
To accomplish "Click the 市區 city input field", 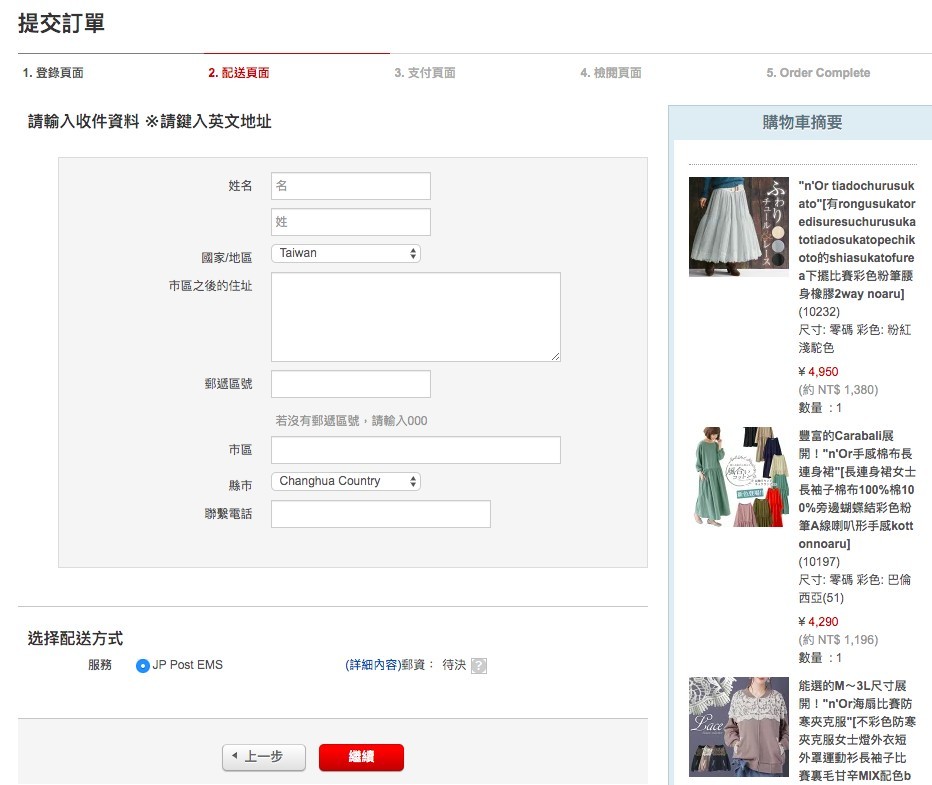I will pos(414,449).
